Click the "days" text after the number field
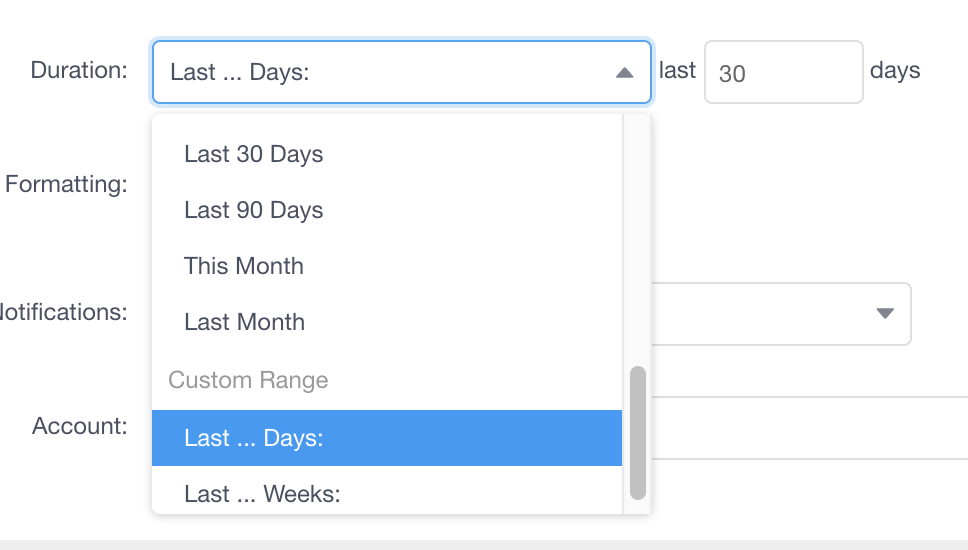Viewport: 968px width, 550px height. click(895, 71)
